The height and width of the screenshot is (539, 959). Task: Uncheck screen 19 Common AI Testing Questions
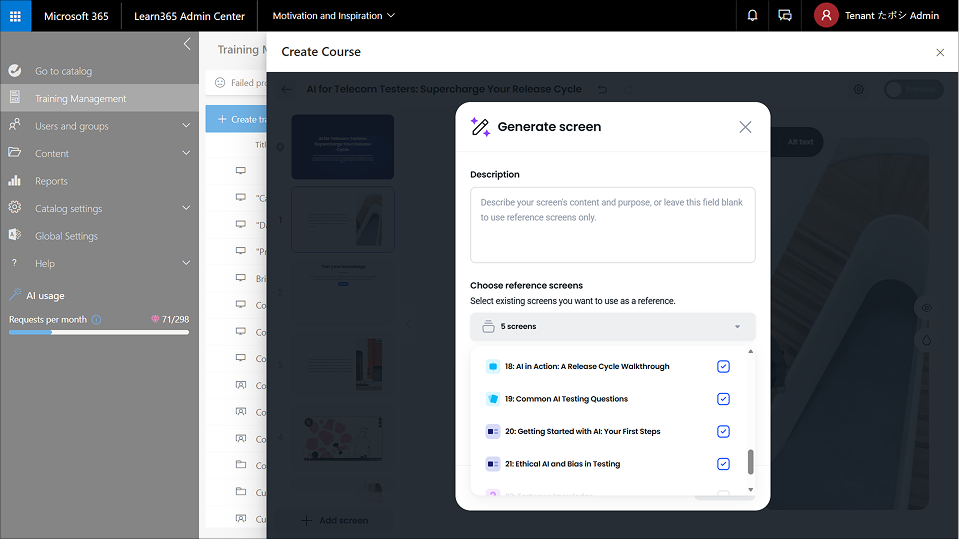[723, 399]
